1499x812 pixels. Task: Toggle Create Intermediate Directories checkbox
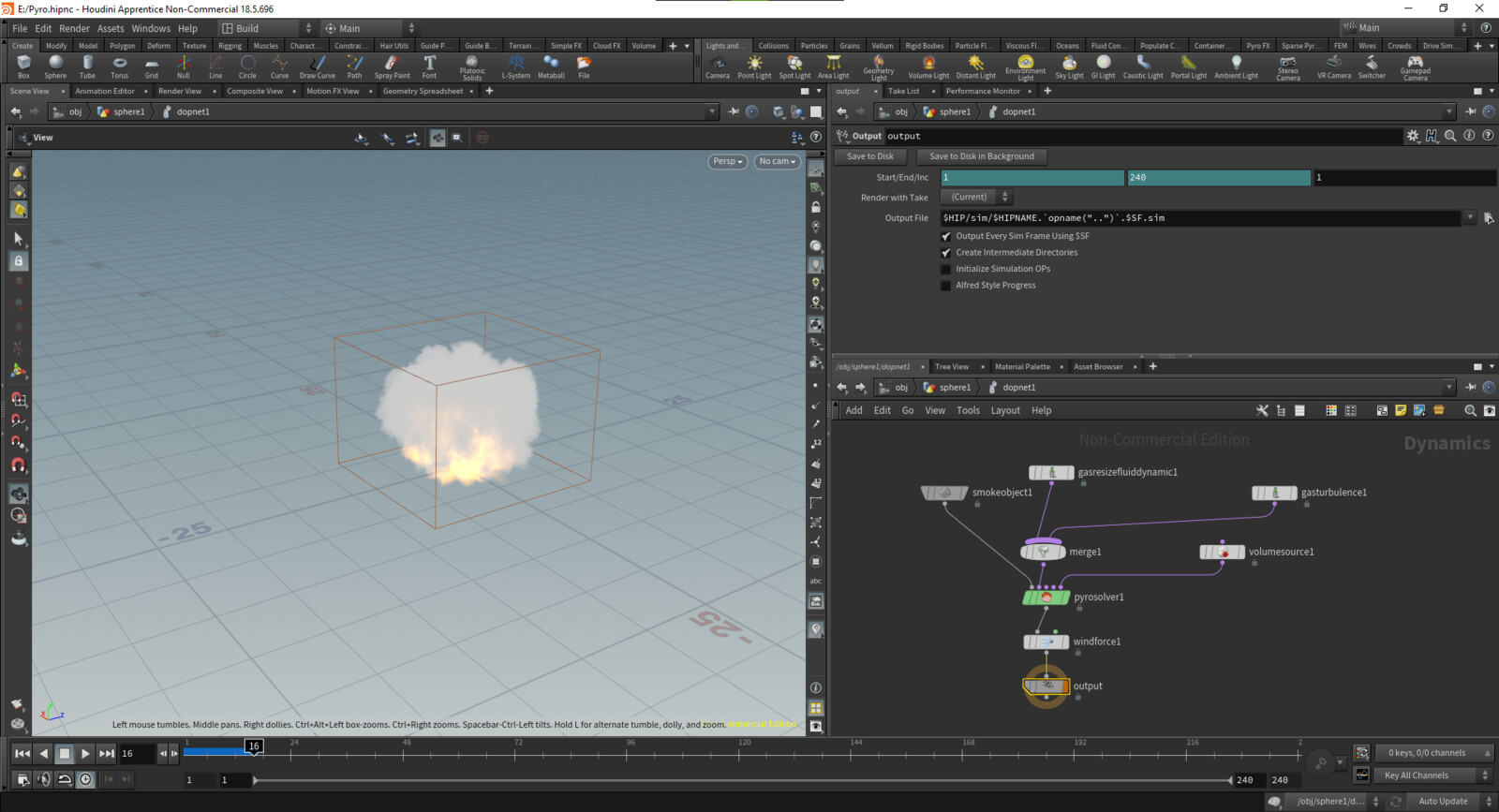[x=946, y=253]
